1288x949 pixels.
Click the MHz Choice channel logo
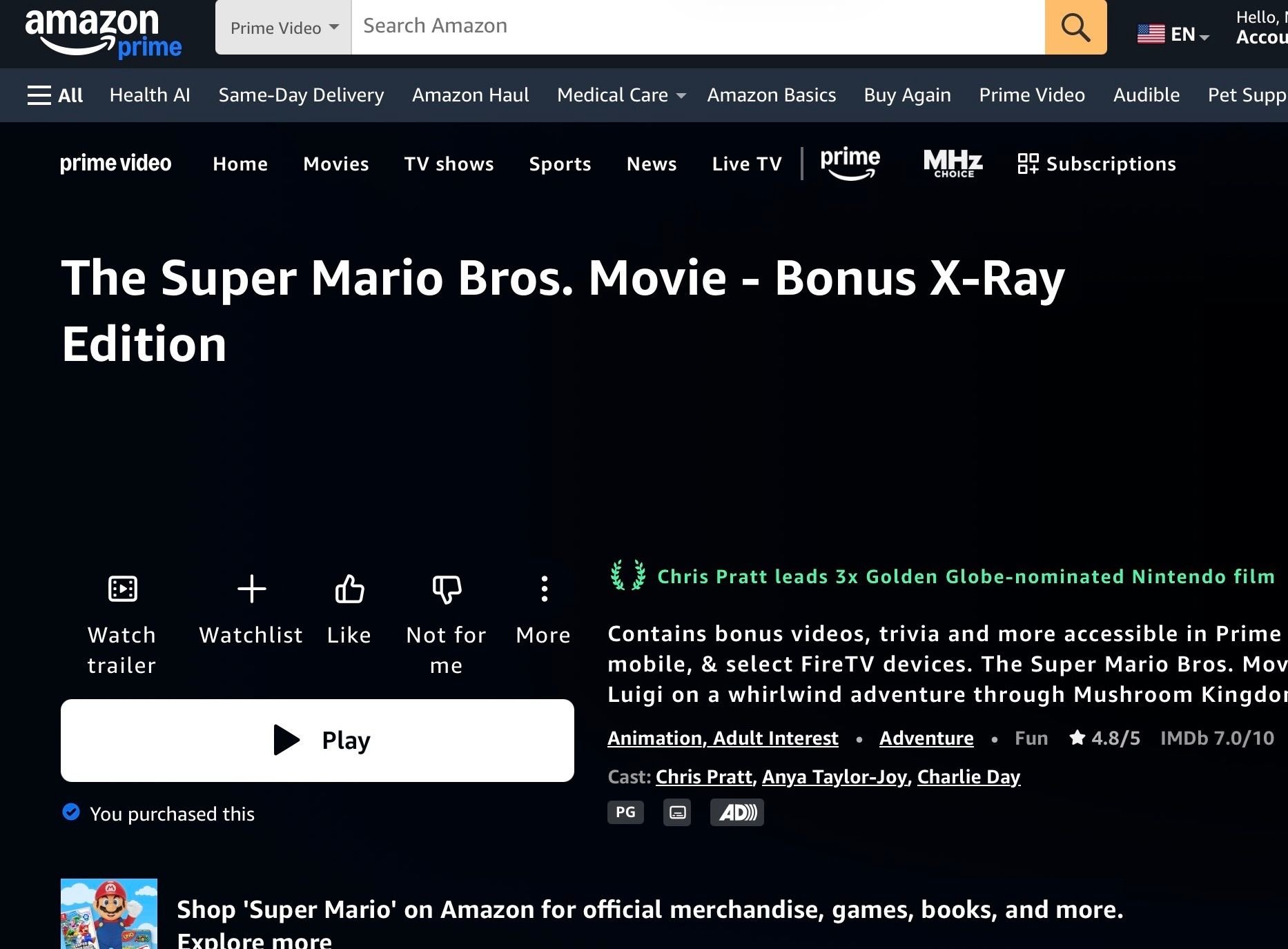(x=953, y=164)
